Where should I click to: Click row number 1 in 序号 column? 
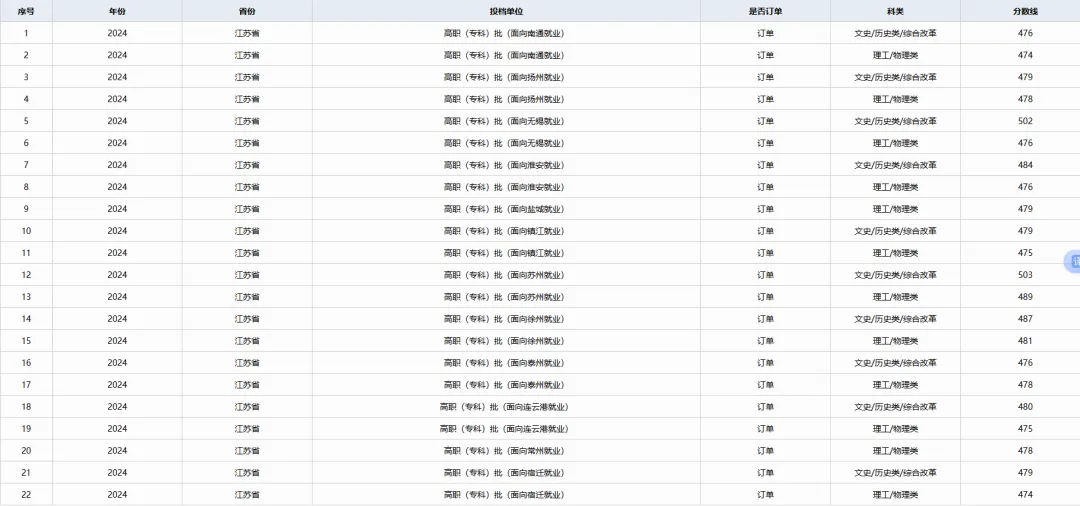pyautogui.click(x=26, y=33)
